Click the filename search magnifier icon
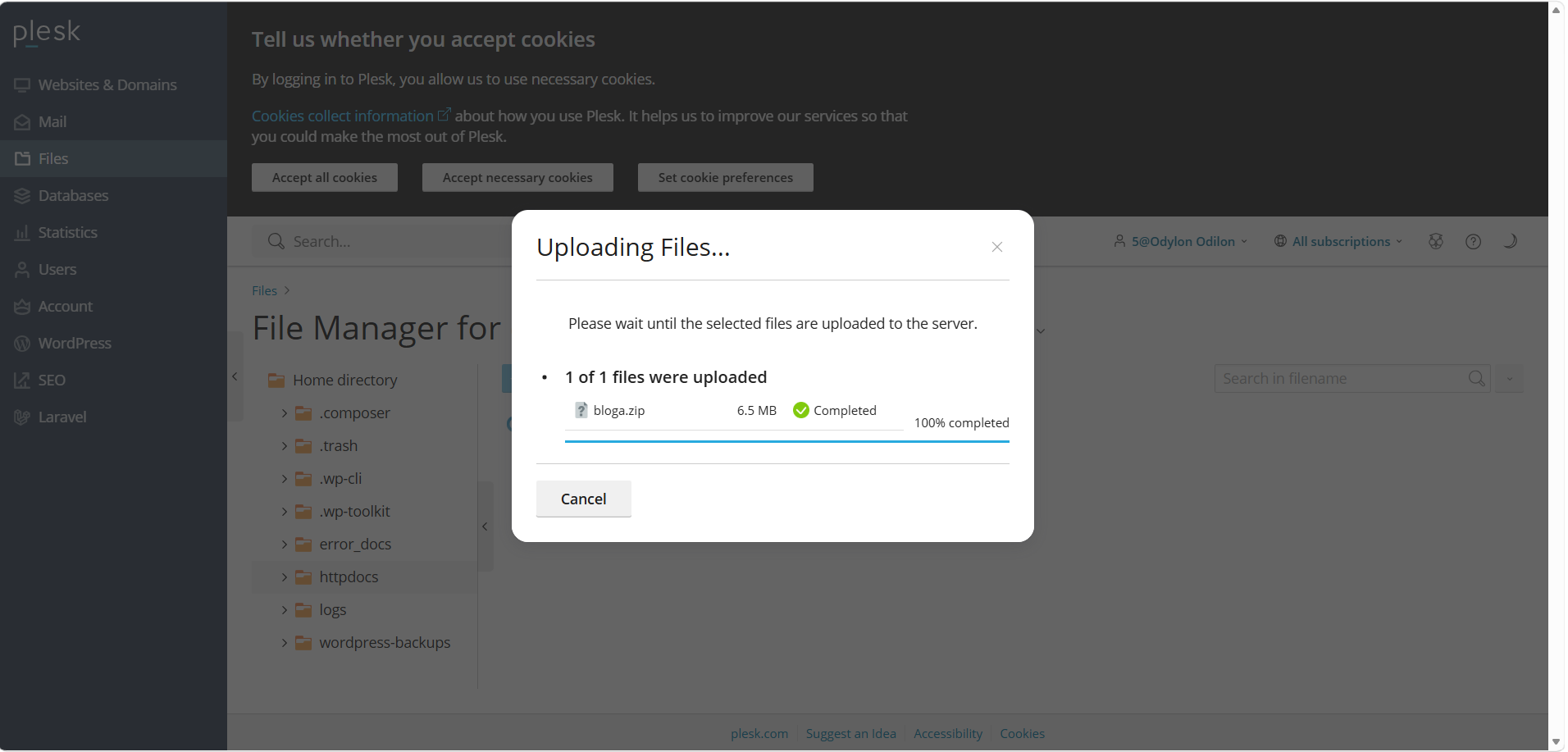Viewport: 1568px width, 752px height. 1476,379
